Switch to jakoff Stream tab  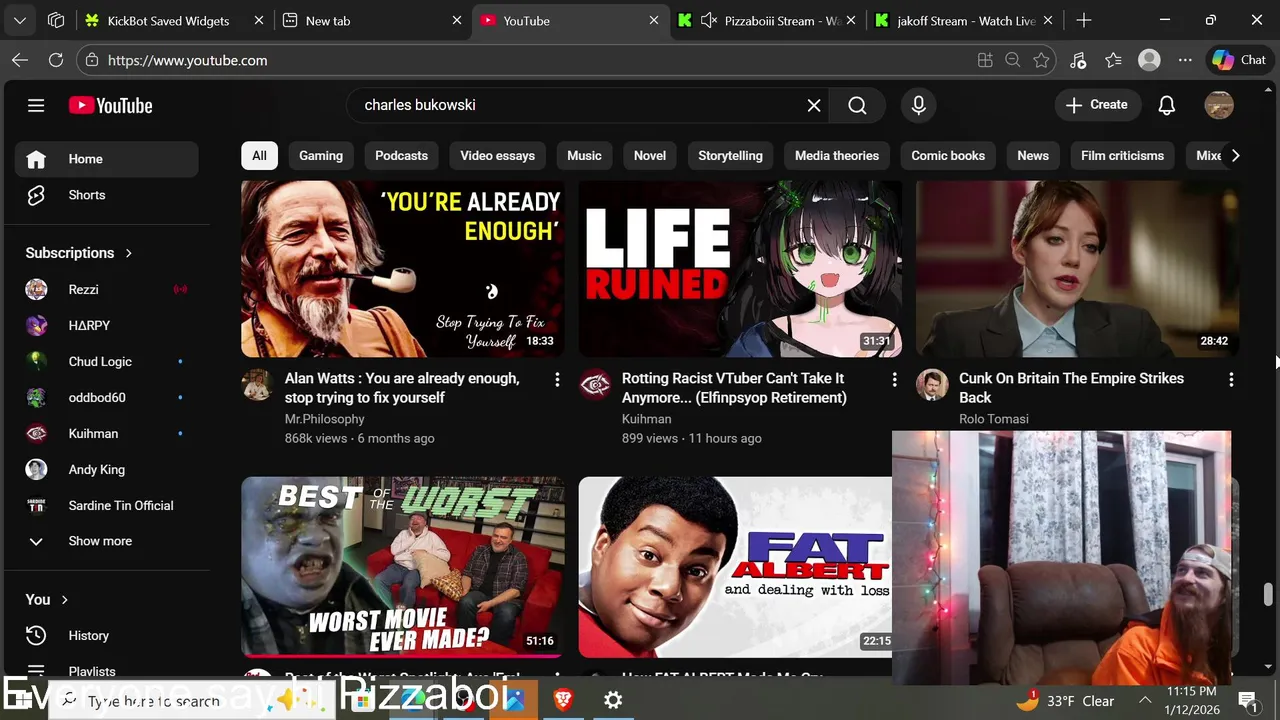pos(965,20)
